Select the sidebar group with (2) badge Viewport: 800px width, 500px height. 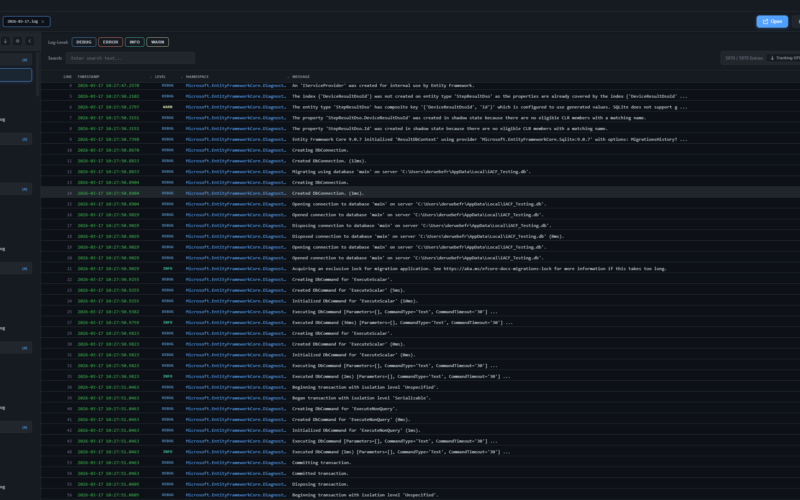16,139
